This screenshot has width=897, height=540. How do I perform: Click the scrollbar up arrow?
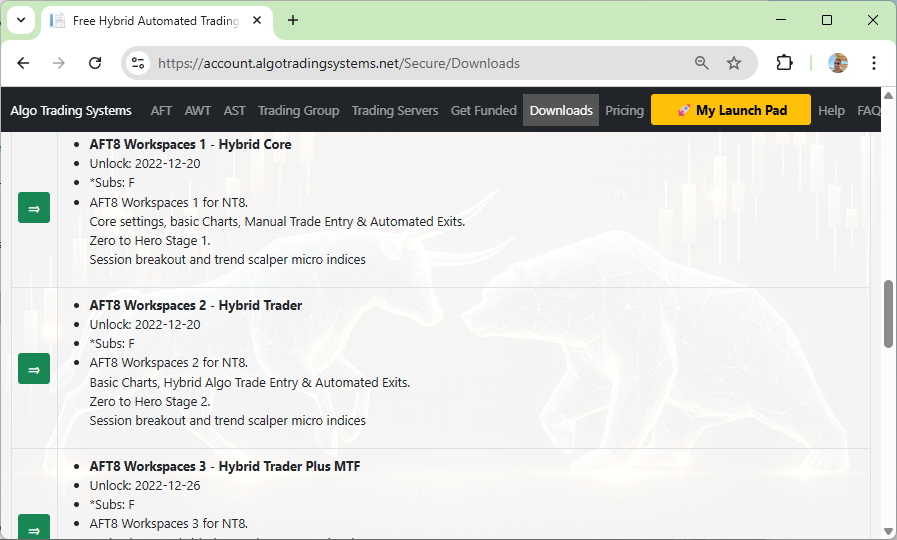[888, 95]
